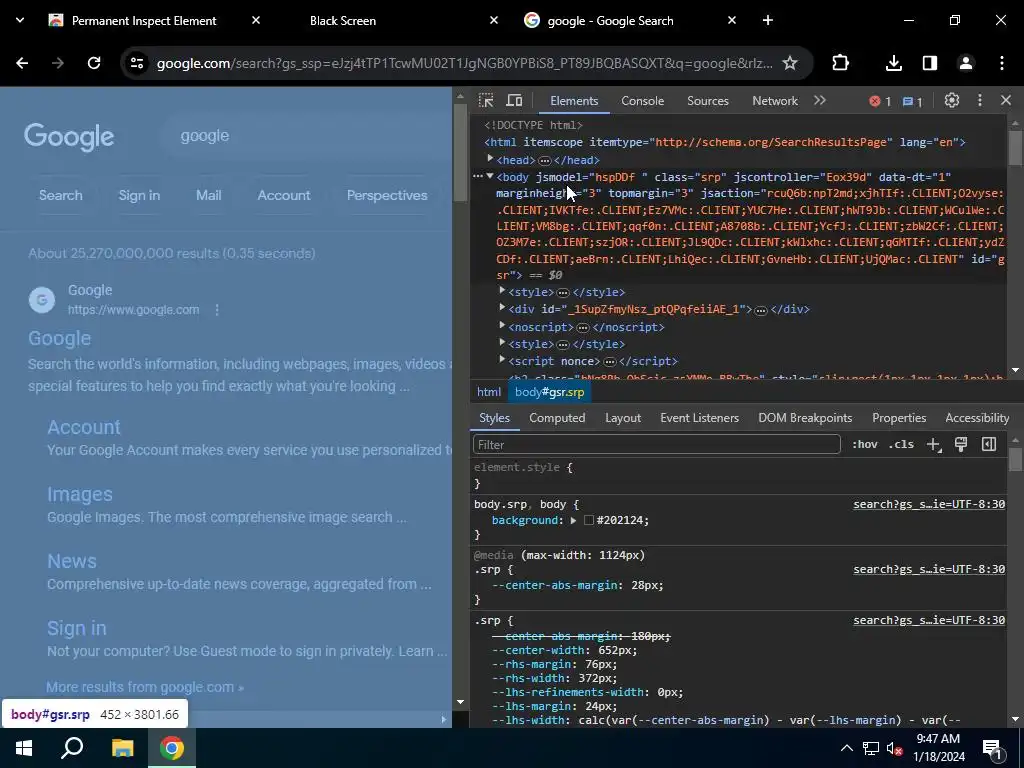Toggle the rendering emulations brush icon

[961, 444]
